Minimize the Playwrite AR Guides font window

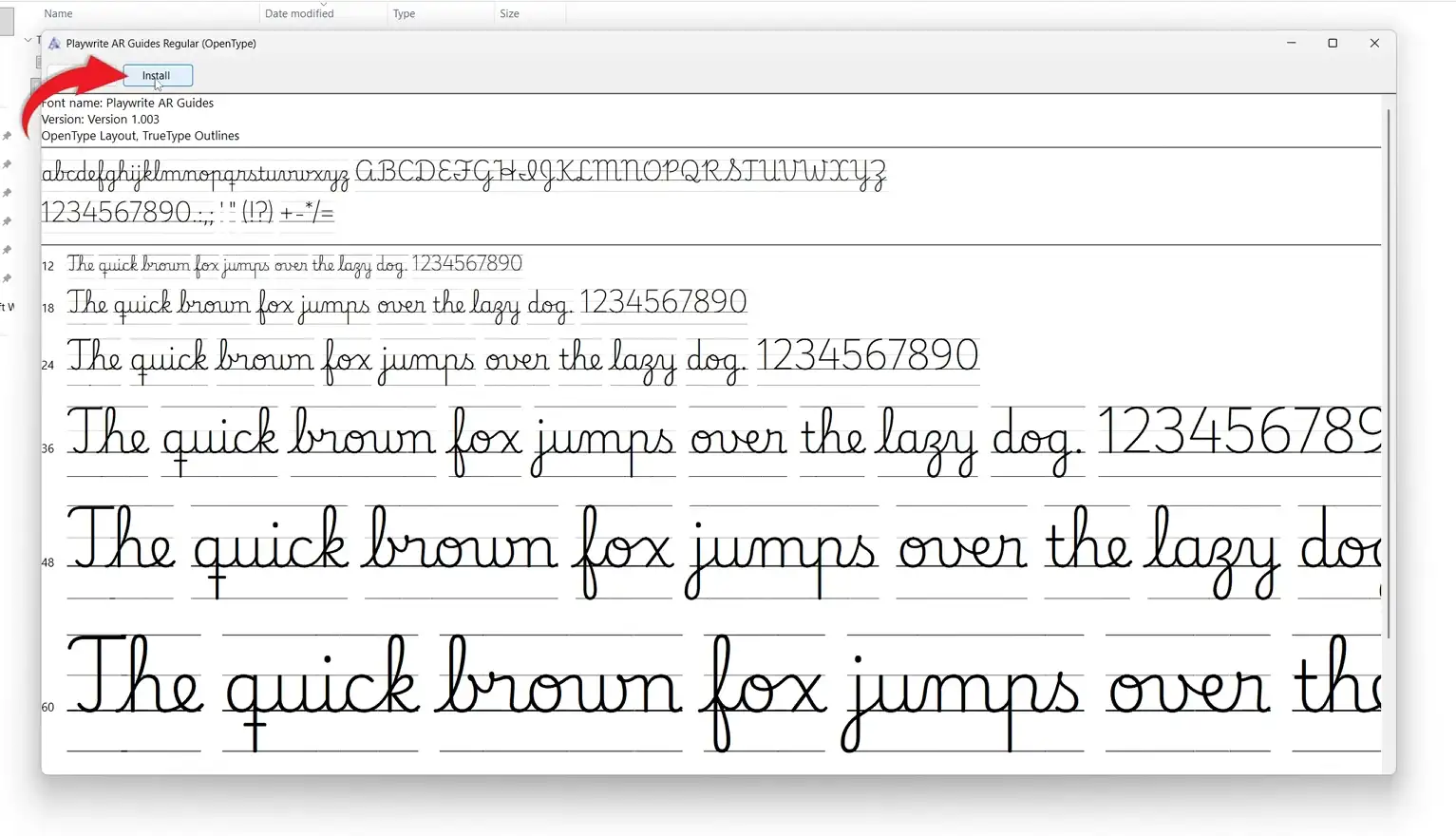point(1291,43)
